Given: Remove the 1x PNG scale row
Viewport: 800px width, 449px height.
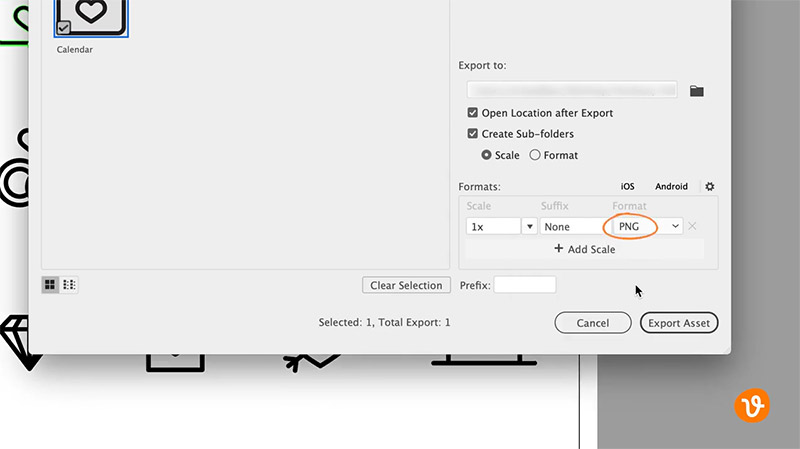Looking at the screenshot, I should point(692,226).
